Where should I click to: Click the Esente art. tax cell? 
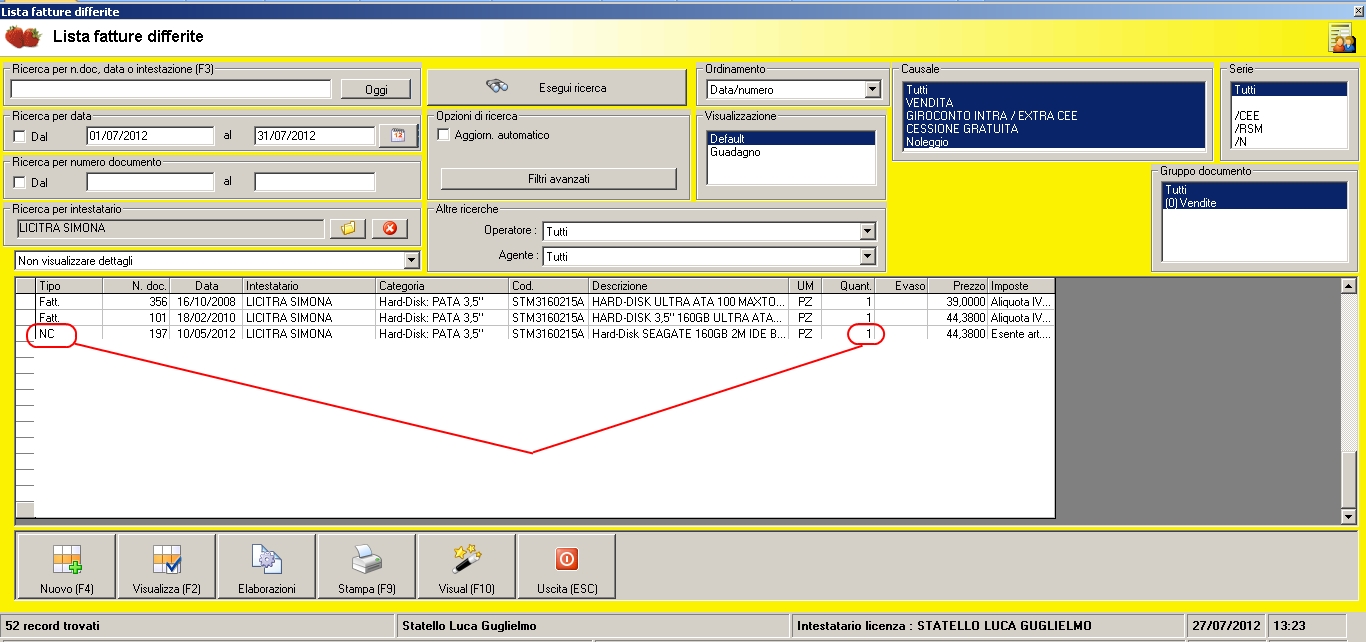point(1022,333)
